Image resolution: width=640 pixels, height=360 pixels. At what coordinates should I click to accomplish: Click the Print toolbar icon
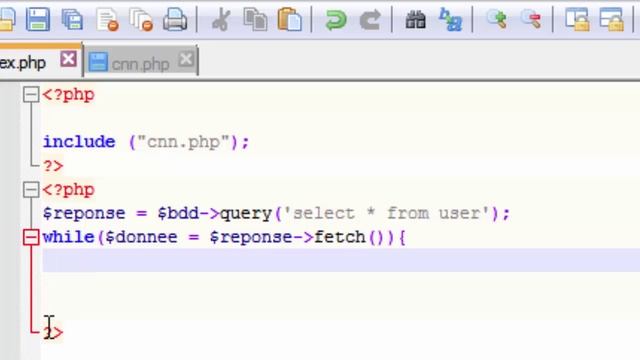175,20
